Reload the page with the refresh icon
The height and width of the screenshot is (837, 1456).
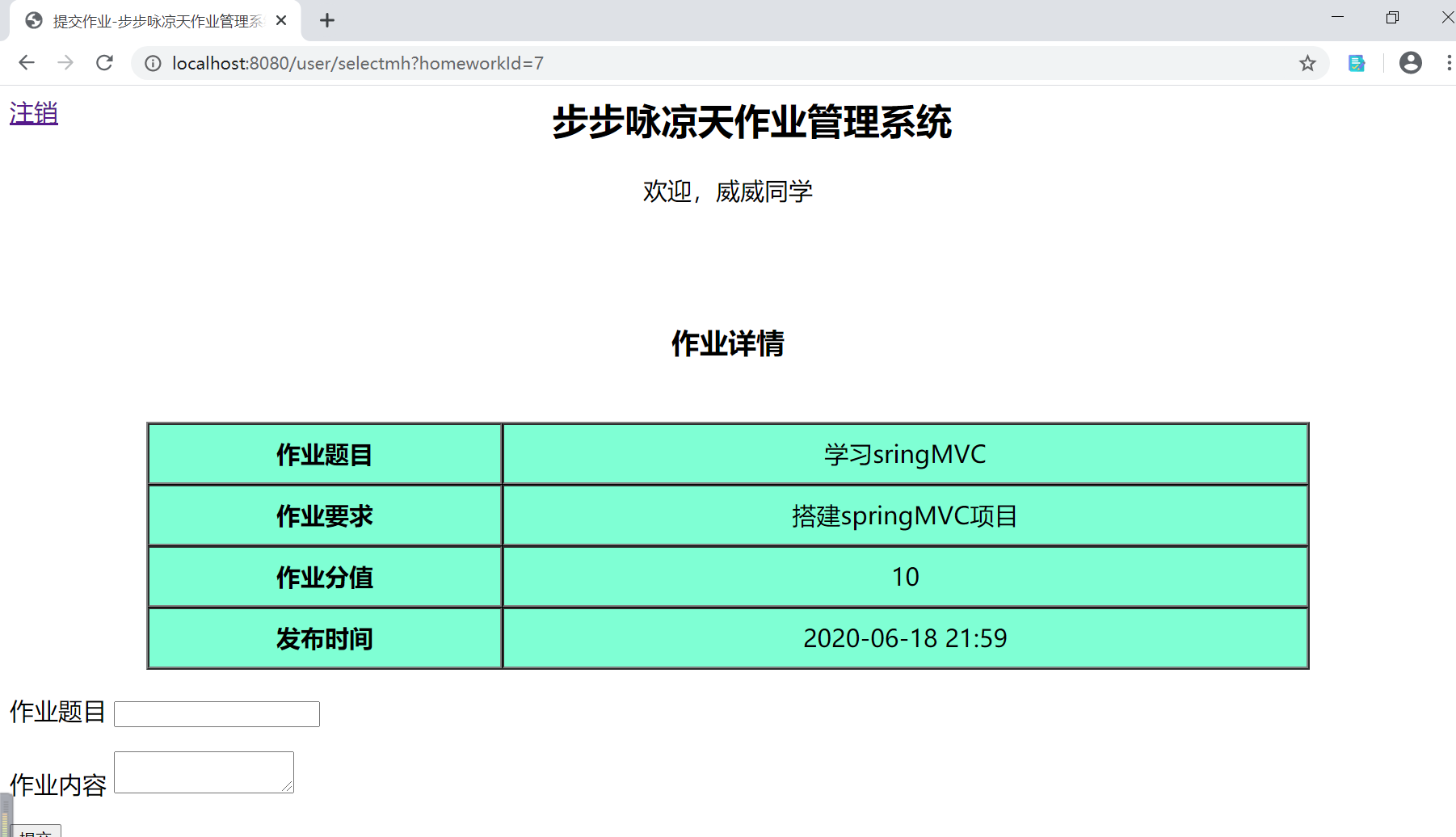point(104,63)
